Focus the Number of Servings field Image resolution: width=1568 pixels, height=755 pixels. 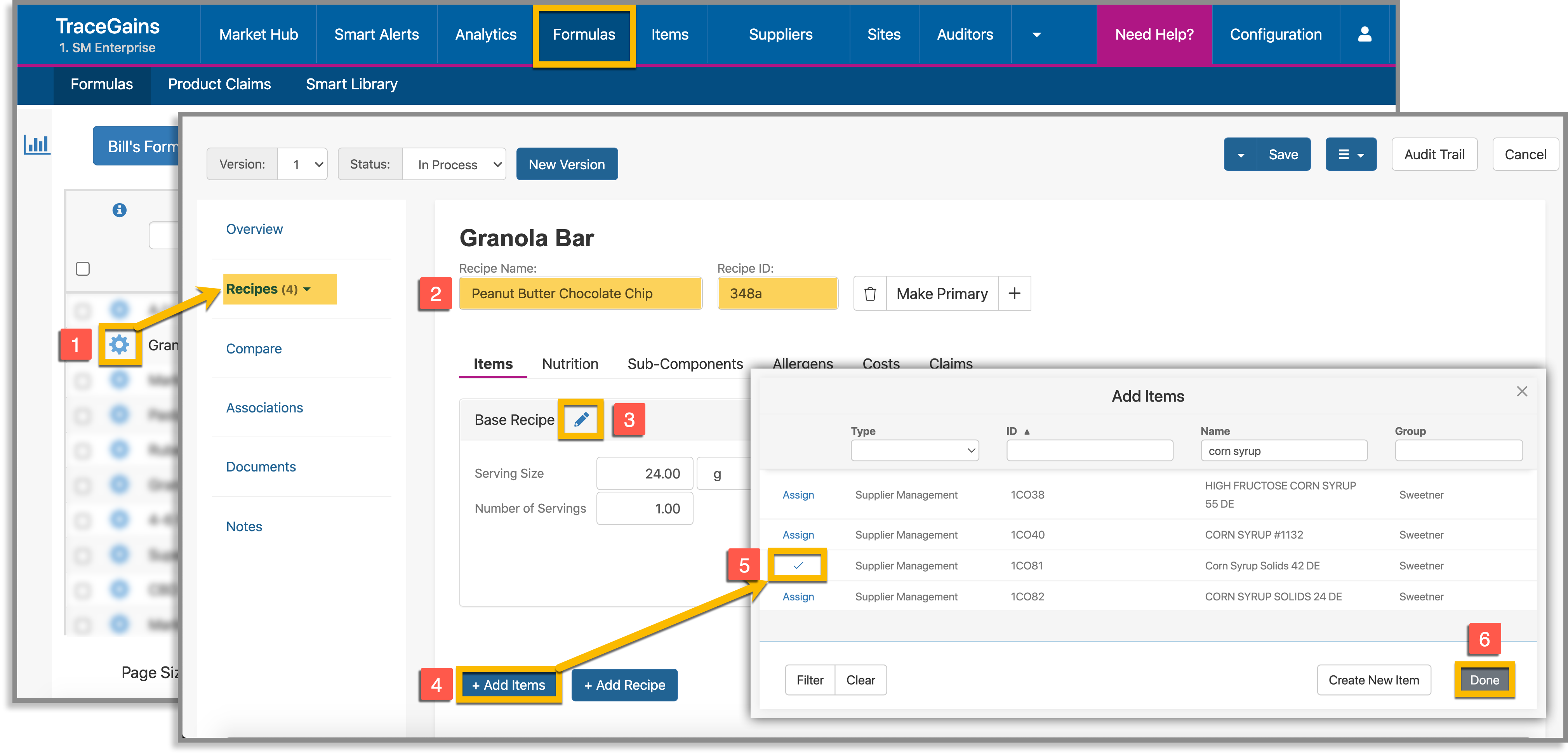click(x=645, y=508)
